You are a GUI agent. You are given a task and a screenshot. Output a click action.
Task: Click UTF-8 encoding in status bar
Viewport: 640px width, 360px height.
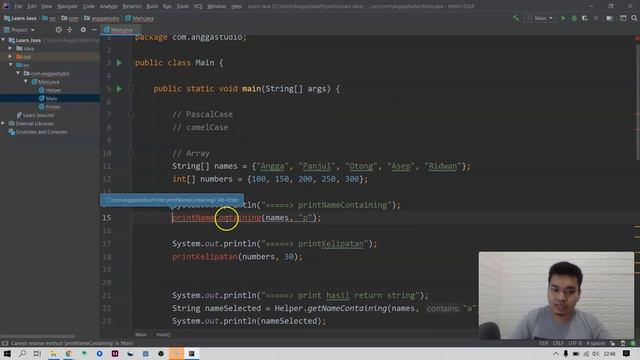click(575, 343)
